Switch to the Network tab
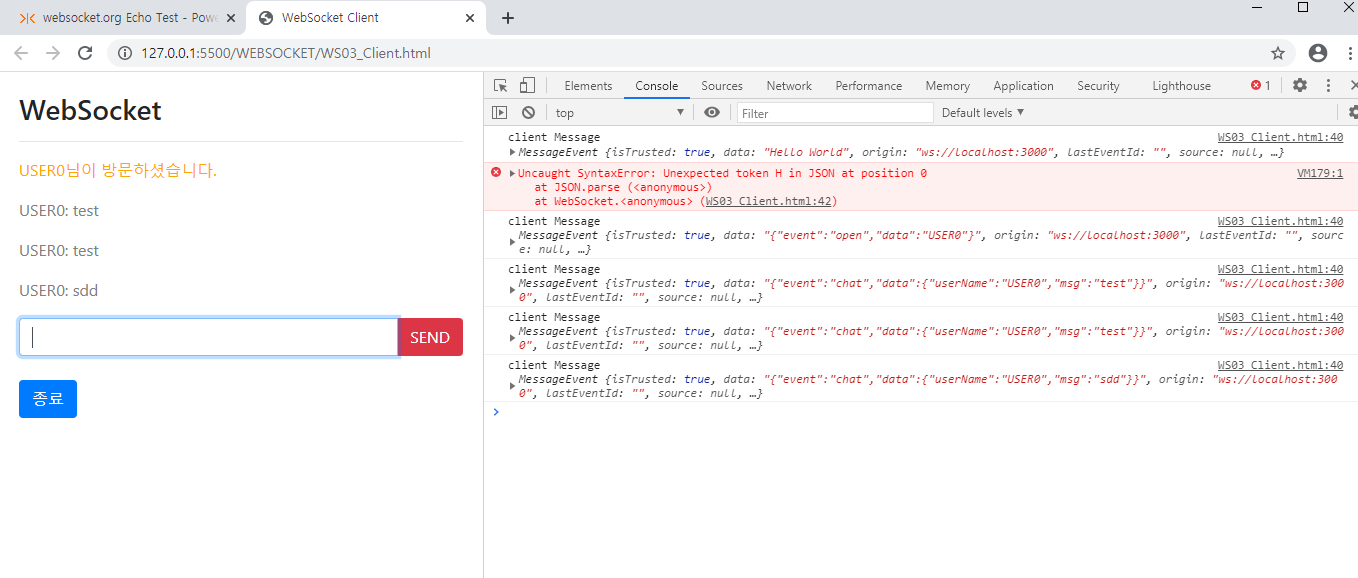The width and height of the screenshot is (1358, 578). tap(789, 86)
